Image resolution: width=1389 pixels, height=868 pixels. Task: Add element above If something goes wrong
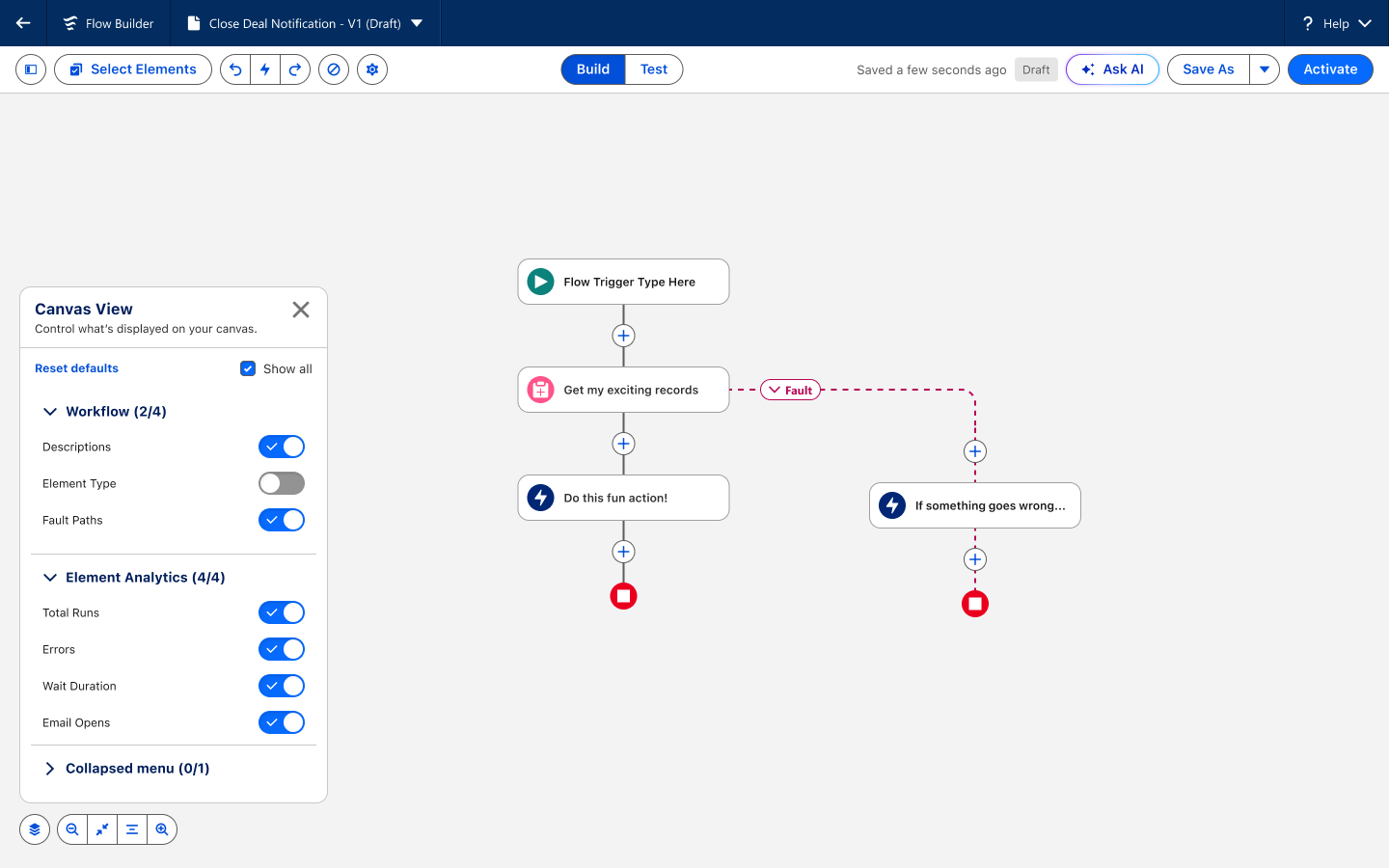[975, 451]
